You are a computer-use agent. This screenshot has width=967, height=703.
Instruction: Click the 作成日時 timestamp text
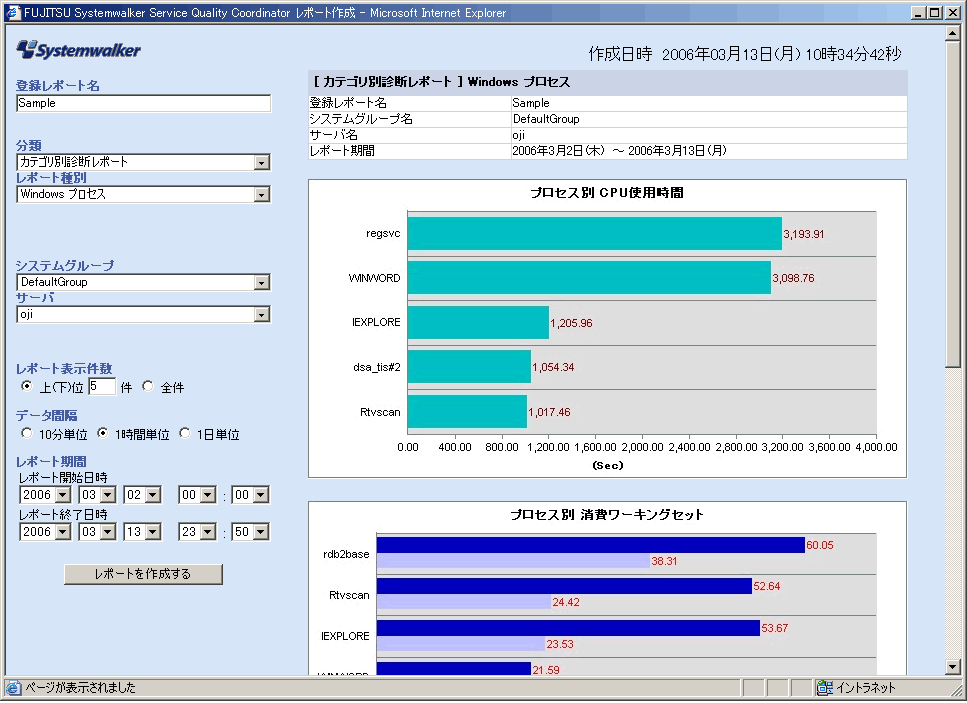tap(745, 54)
